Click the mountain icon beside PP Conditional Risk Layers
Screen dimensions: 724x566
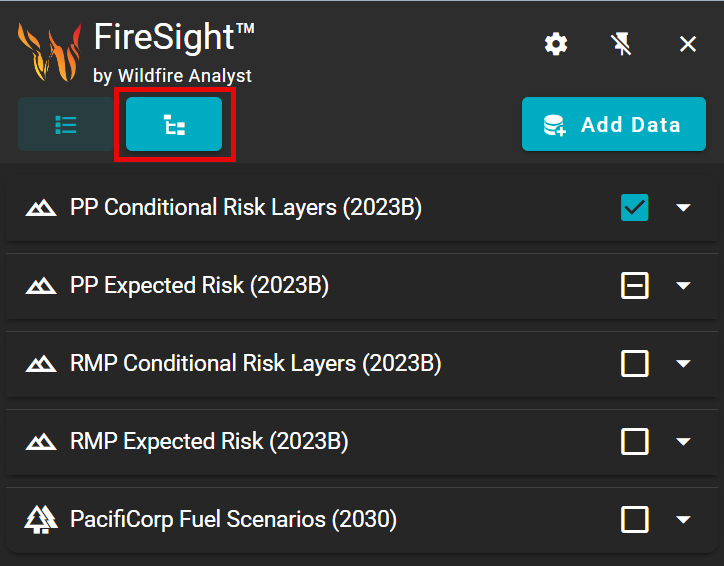[x=41, y=208]
